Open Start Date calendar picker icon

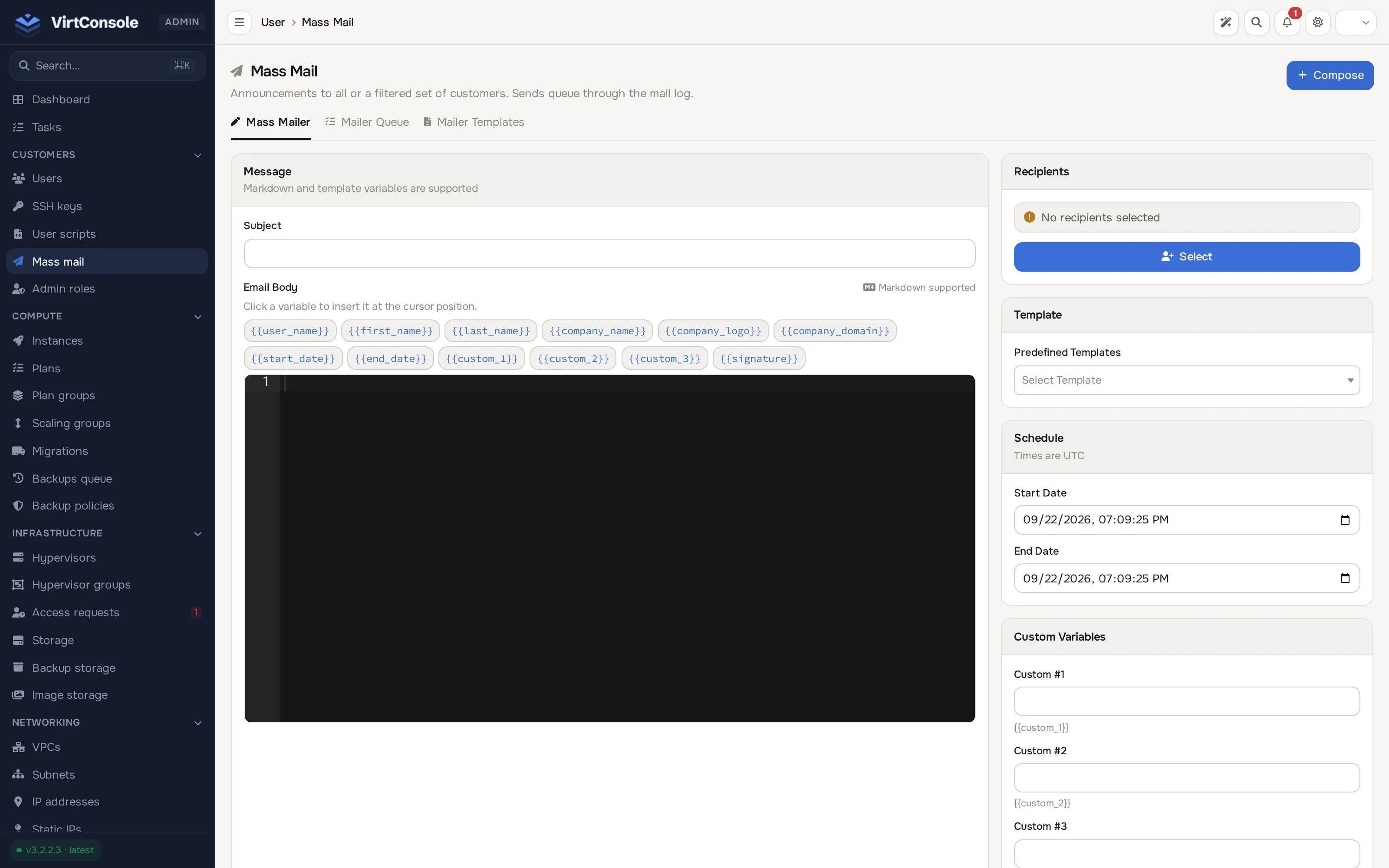(1345, 520)
